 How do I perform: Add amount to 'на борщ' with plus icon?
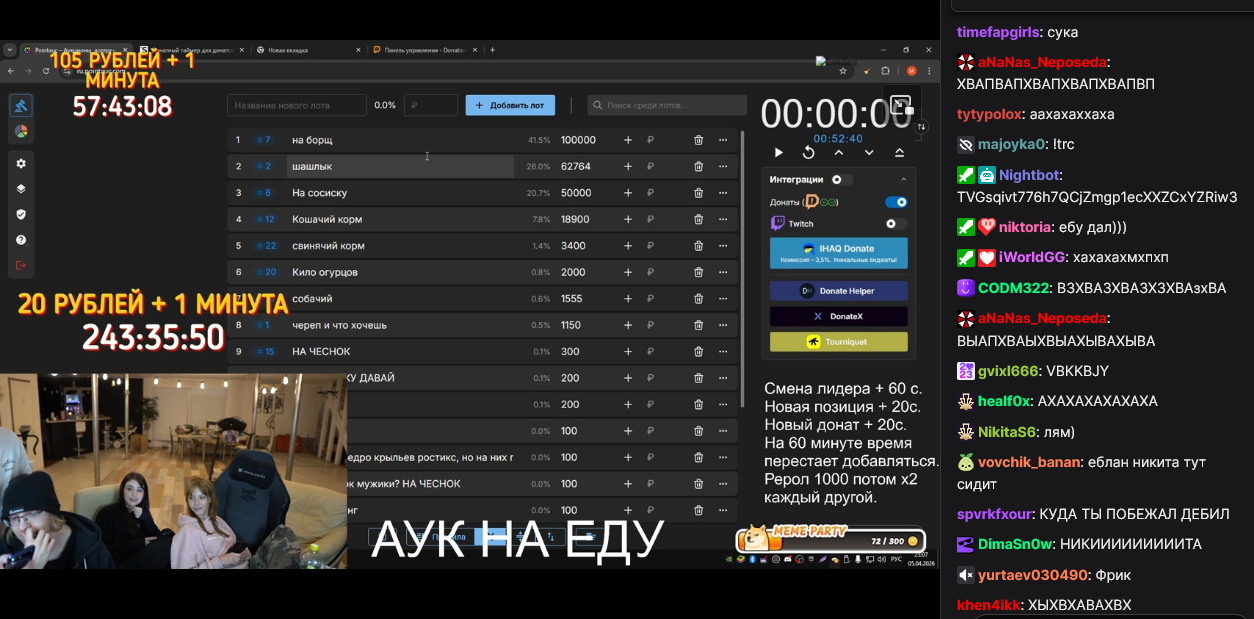click(628, 140)
